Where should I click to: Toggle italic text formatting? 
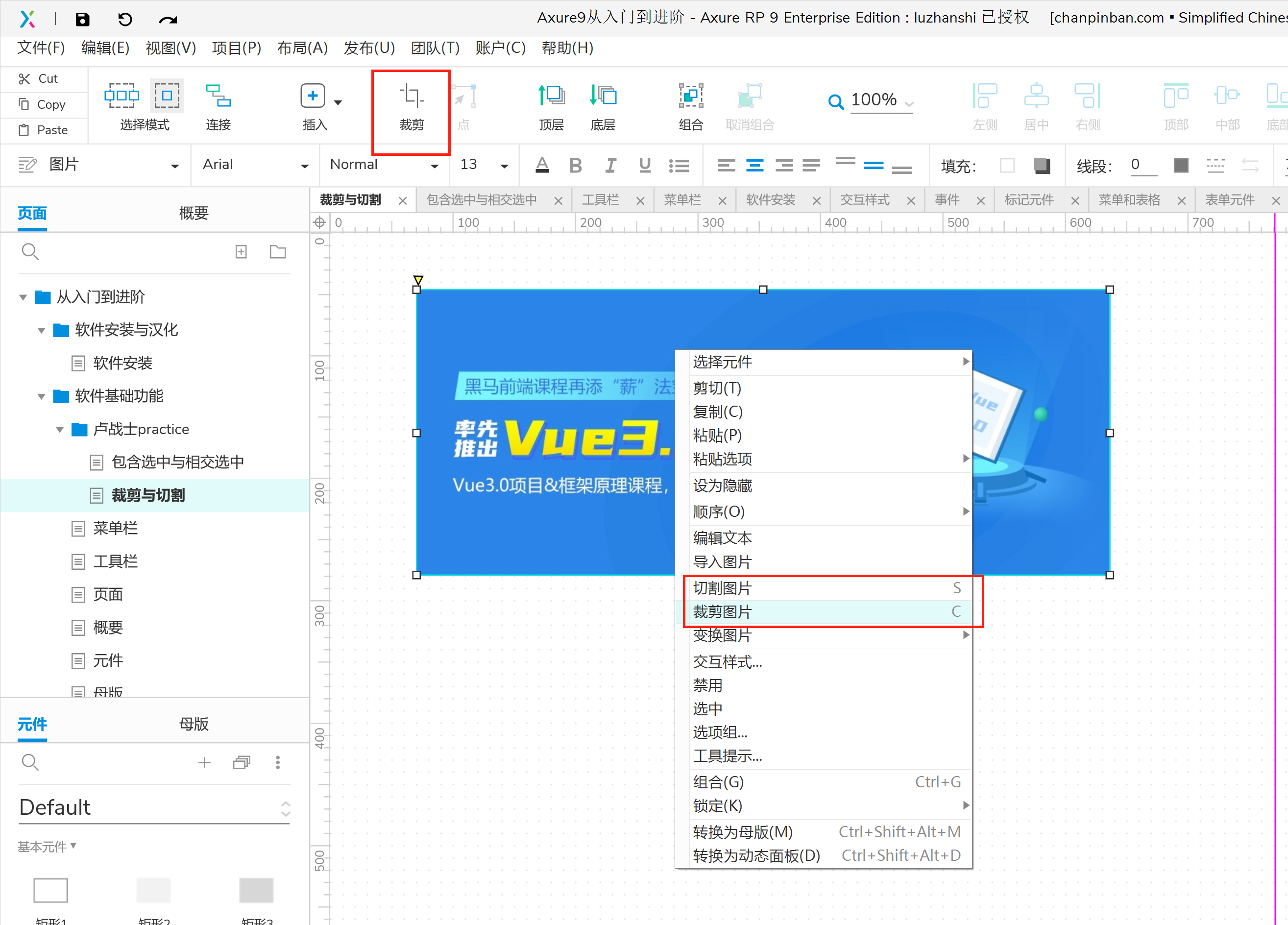(610, 165)
